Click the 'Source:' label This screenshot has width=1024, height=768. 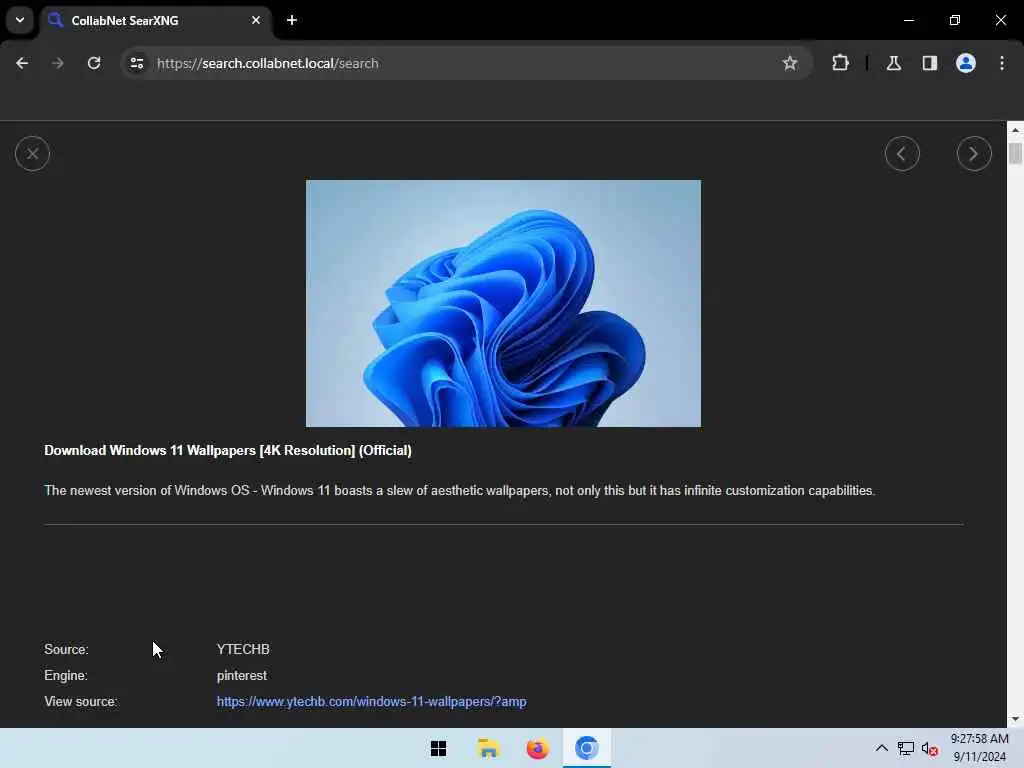(66, 649)
